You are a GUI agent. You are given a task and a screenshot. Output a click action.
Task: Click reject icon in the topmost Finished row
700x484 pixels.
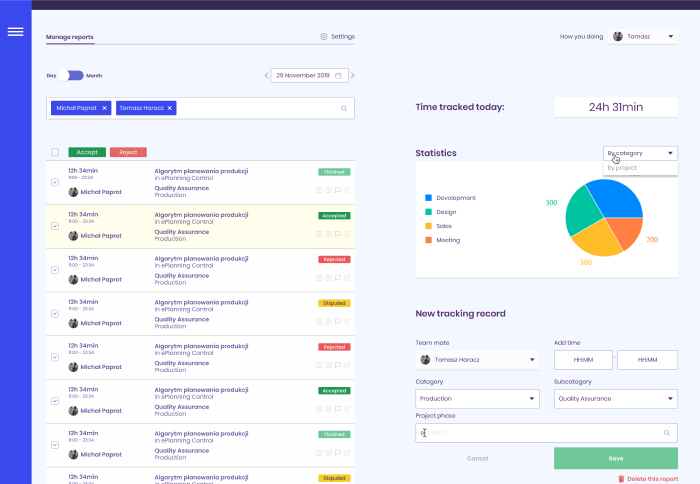pos(329,190)
